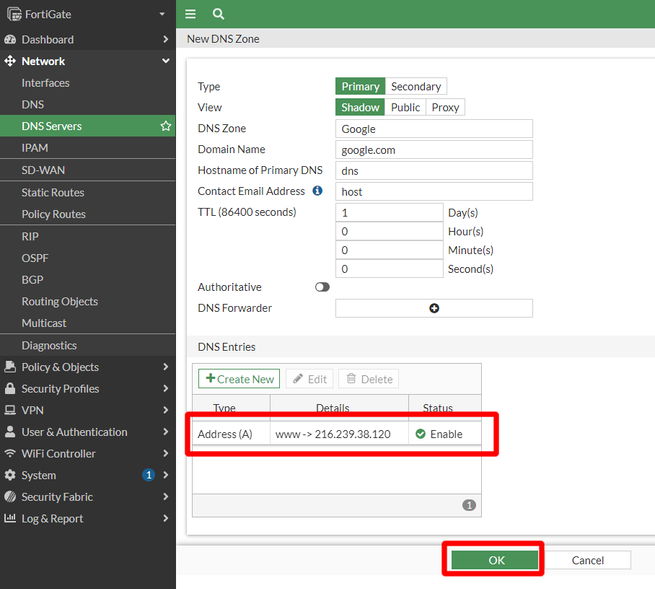Image resolution: width=655 pixels, height=589 pixels.
Task: Click the VPN monitor icon in sidebar
Action: pyautogui.click(x=11, y=410)
